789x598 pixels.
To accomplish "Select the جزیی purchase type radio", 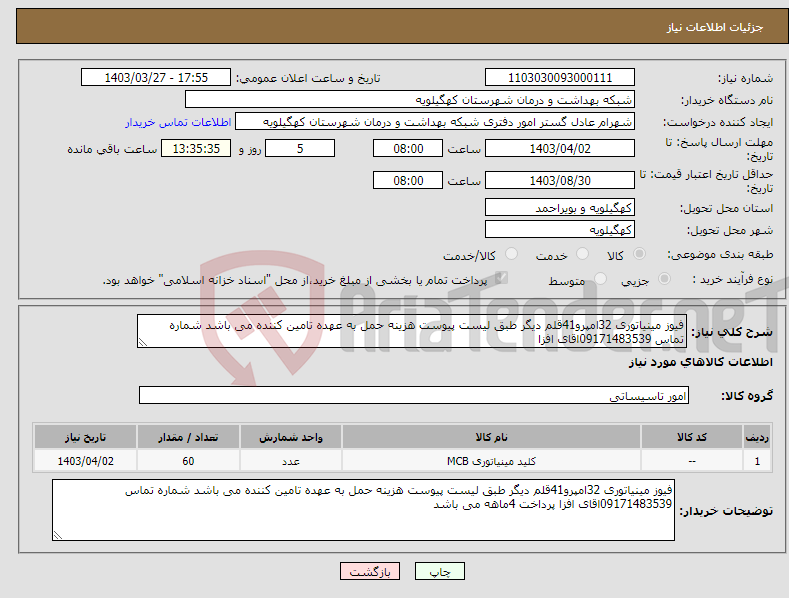I will coord(664,279).
